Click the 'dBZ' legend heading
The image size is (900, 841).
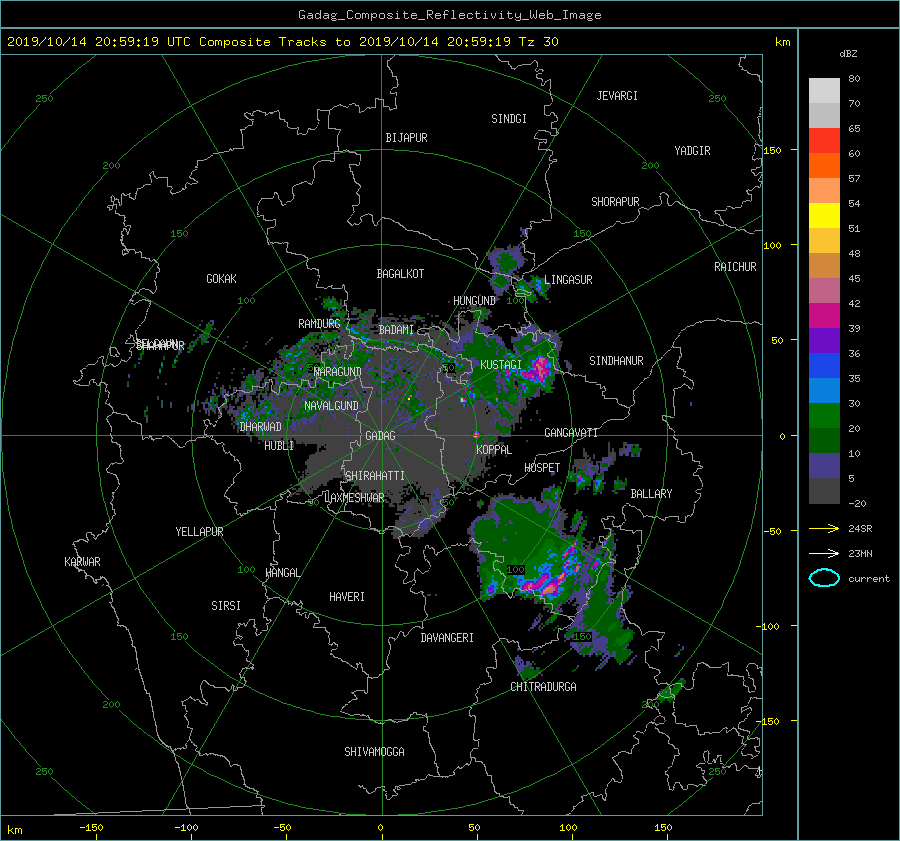(x=848, y=54)
